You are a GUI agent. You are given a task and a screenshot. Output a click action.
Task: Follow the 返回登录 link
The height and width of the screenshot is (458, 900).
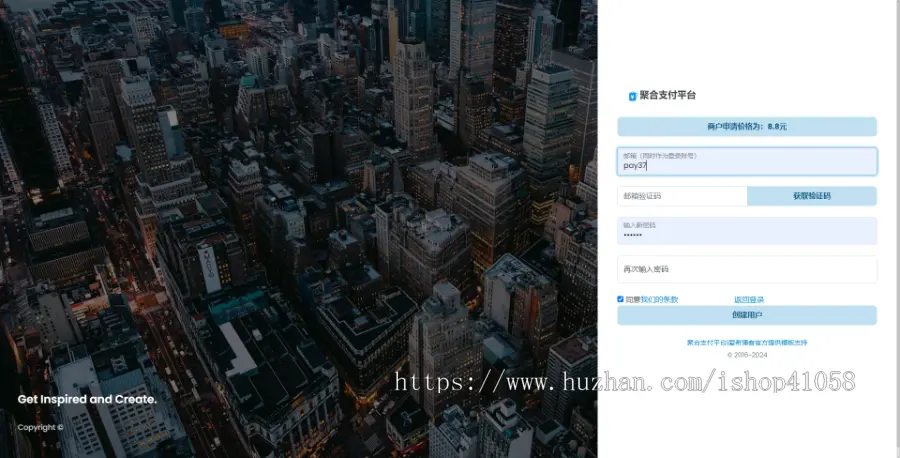(x=748, y=299)
